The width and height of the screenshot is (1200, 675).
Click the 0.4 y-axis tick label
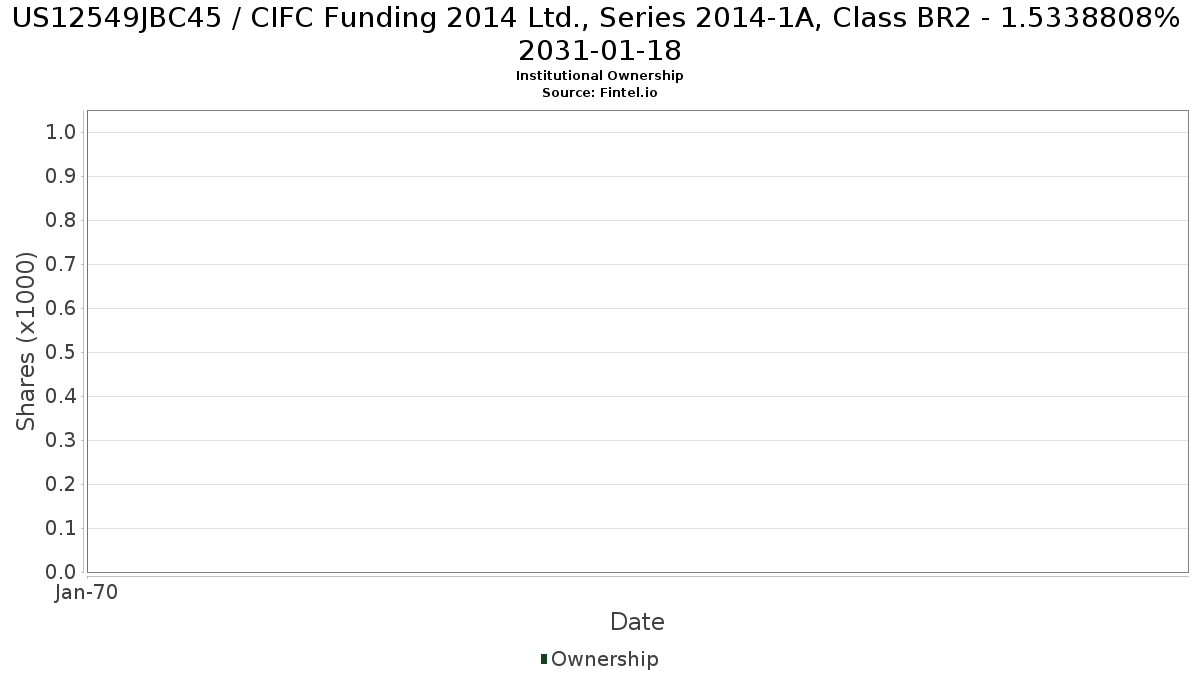point(61,397)
